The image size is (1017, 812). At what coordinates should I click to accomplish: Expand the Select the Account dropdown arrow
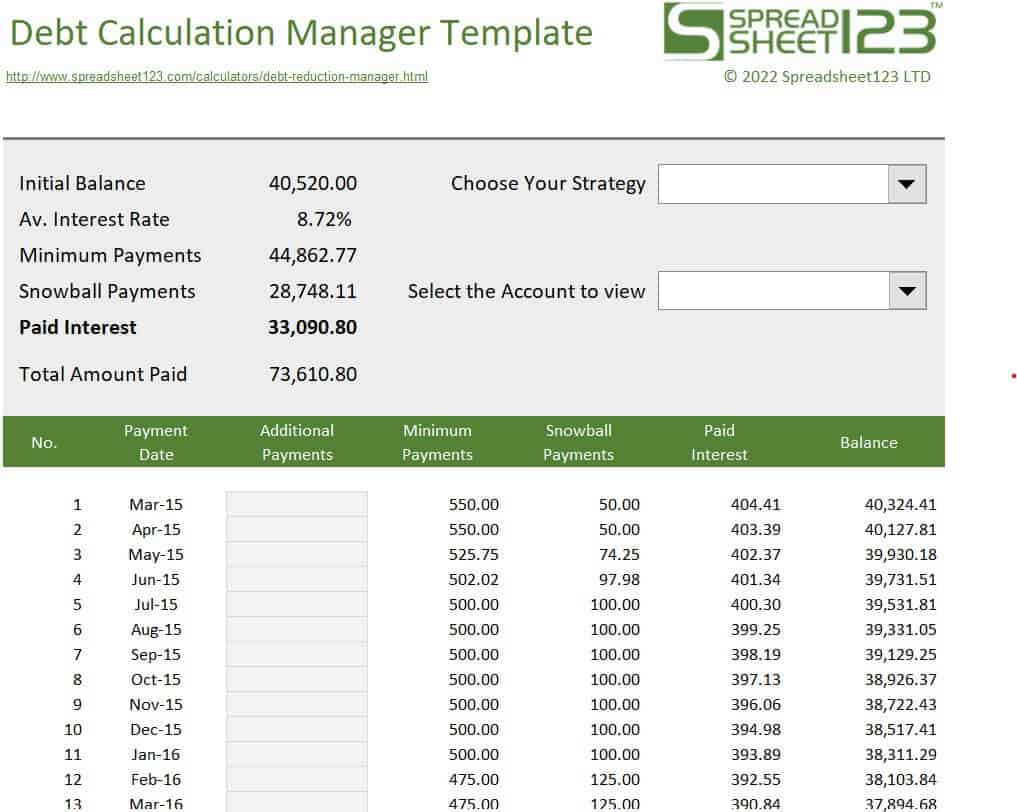tap(907, 291)
